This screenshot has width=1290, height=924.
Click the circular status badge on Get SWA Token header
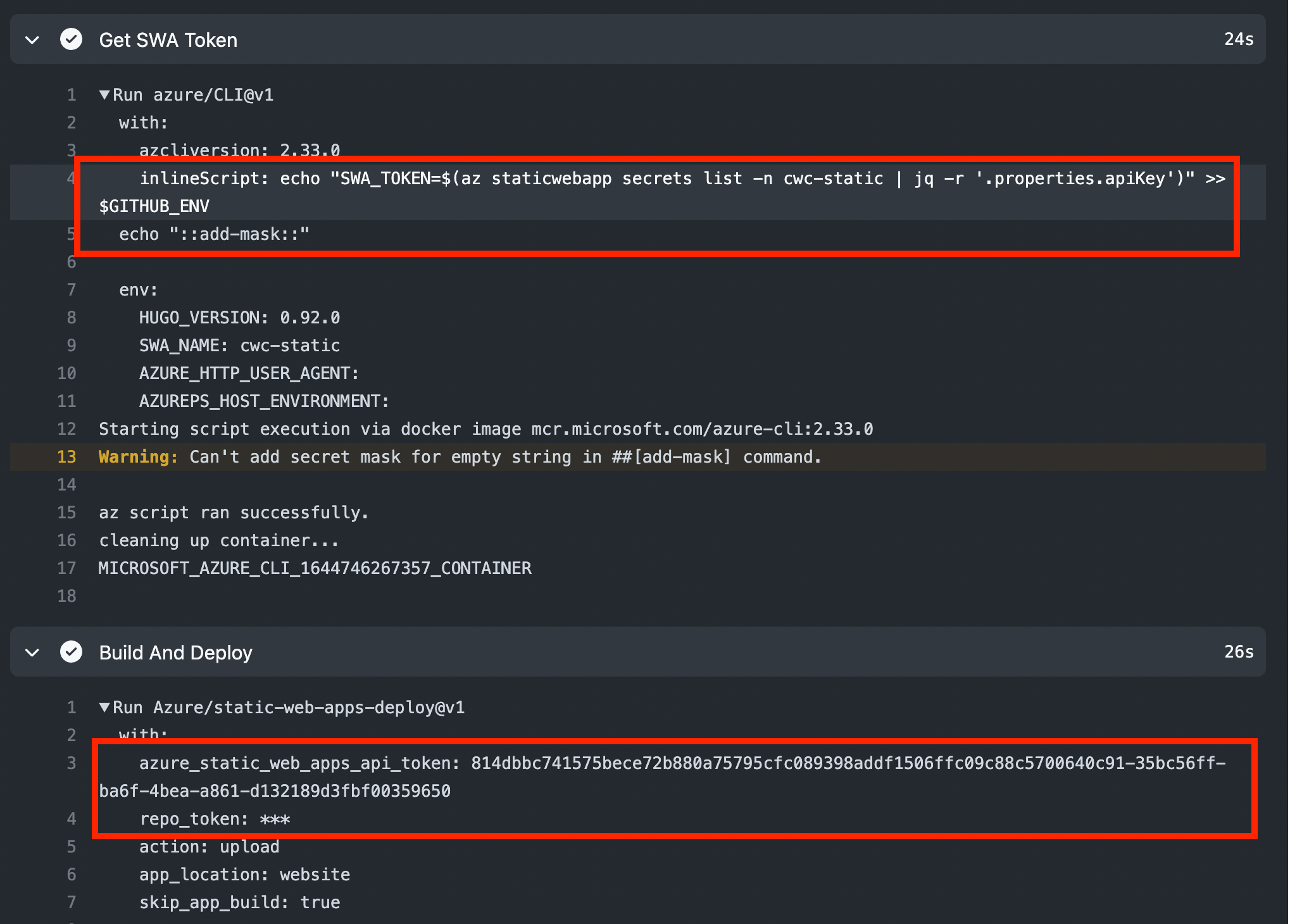pyautogui.click(x=72, y=39)
